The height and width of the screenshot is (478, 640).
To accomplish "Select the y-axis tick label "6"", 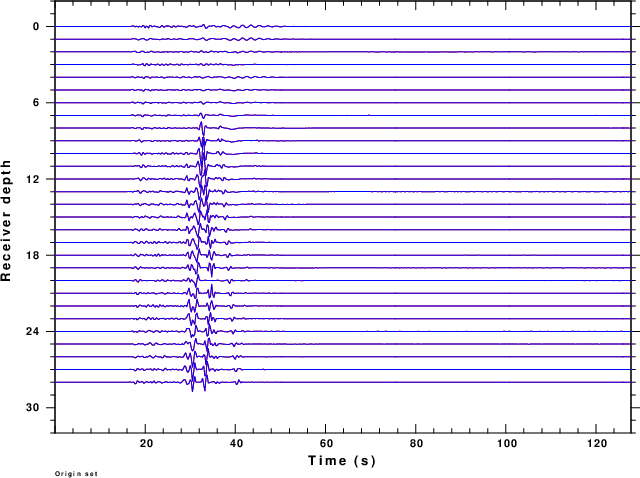I will click(36, 103).
